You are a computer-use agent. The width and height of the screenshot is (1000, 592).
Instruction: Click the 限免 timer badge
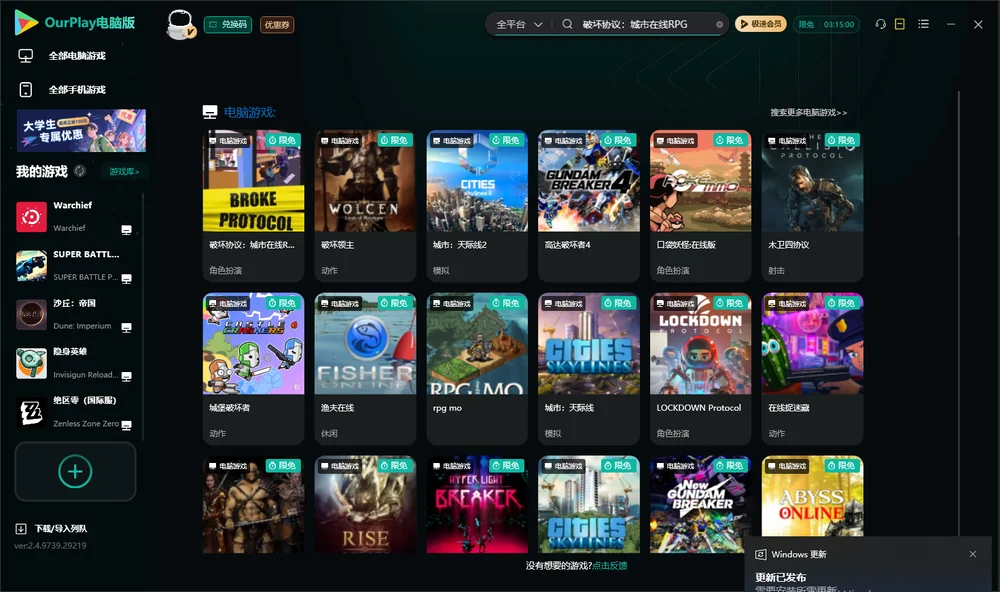(x=827, y=24)
